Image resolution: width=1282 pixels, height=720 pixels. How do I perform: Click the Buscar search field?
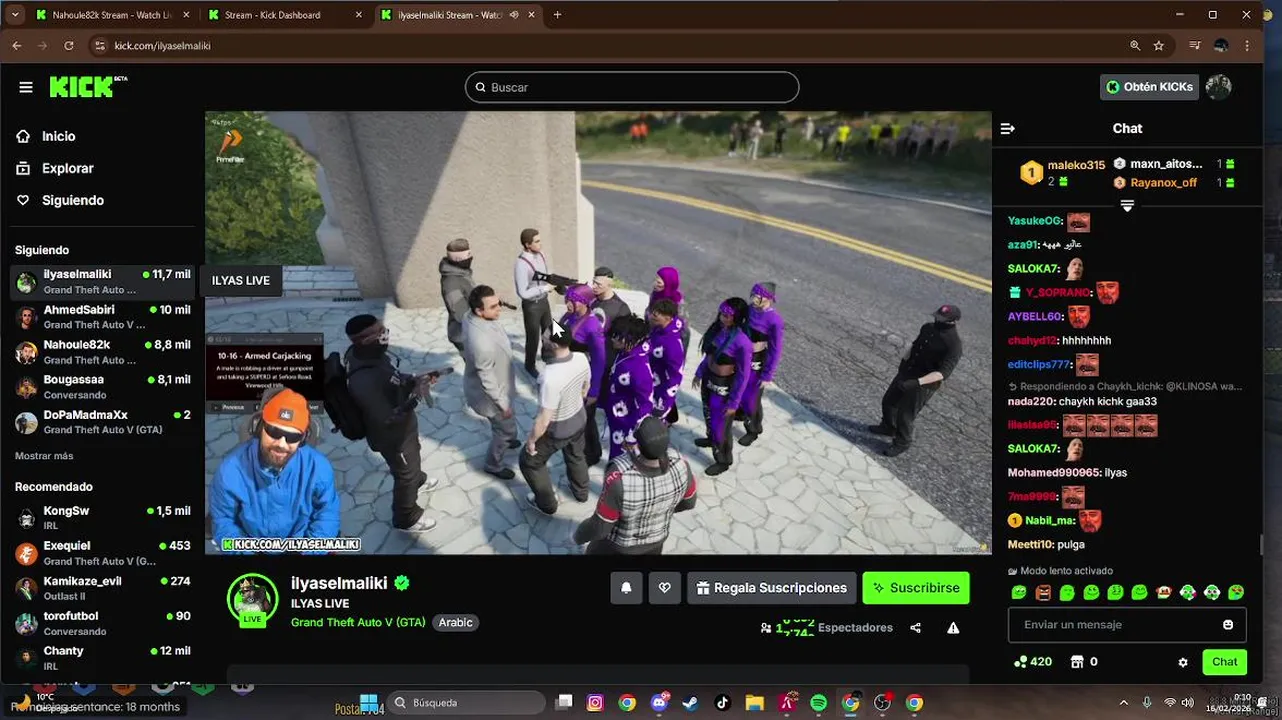pos(632,87)
